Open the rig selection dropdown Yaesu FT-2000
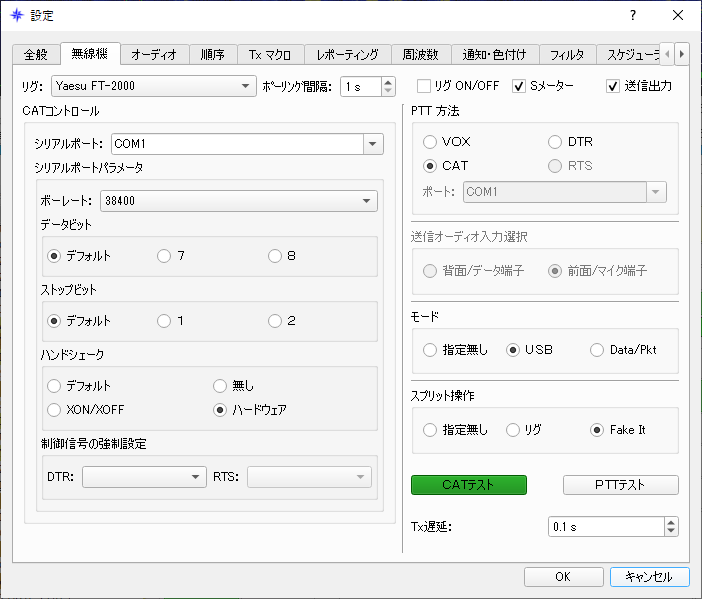 pos(153,86)
